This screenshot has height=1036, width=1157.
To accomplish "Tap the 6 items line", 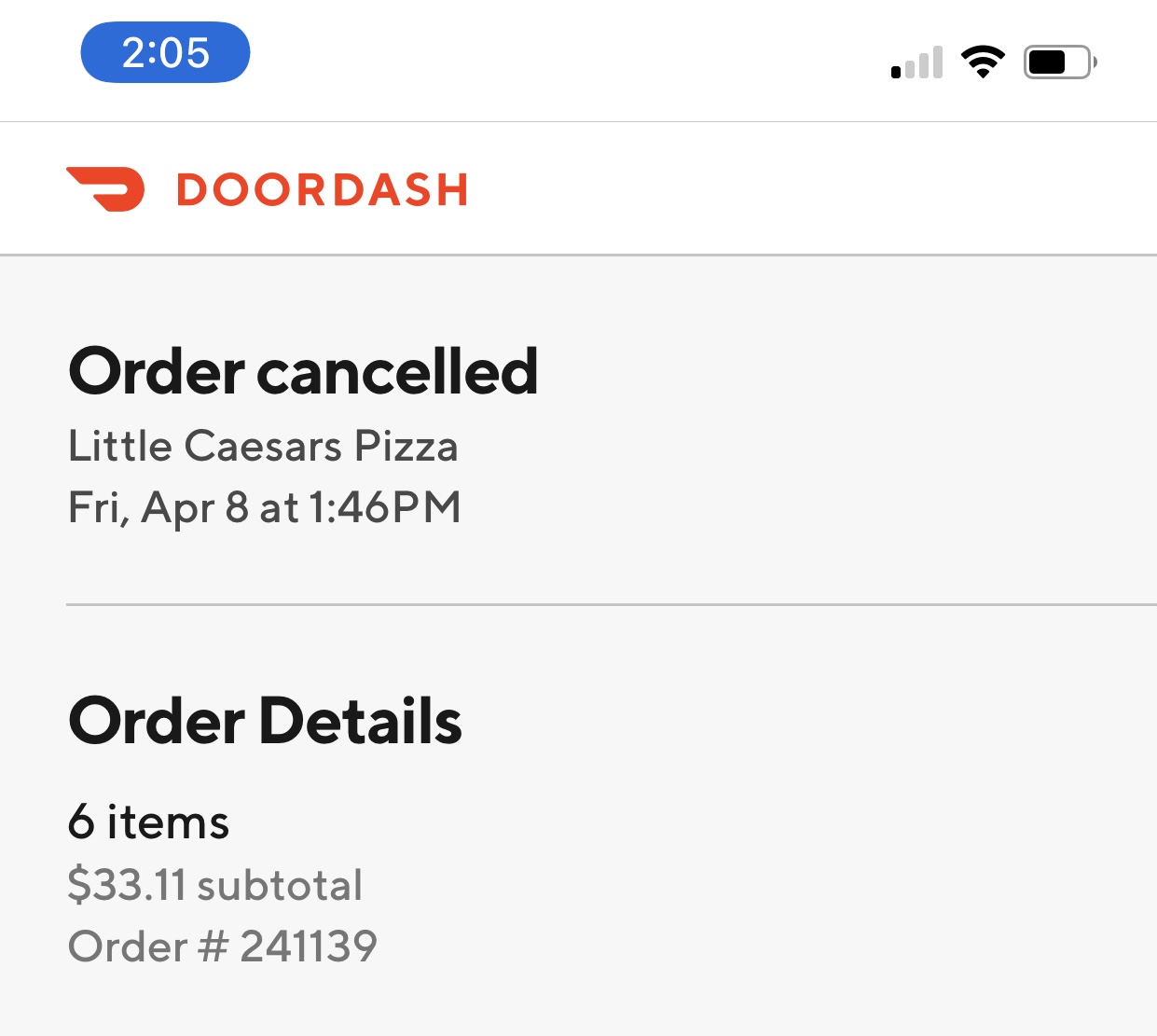I will pyautogui.click(x=148, y=822).
